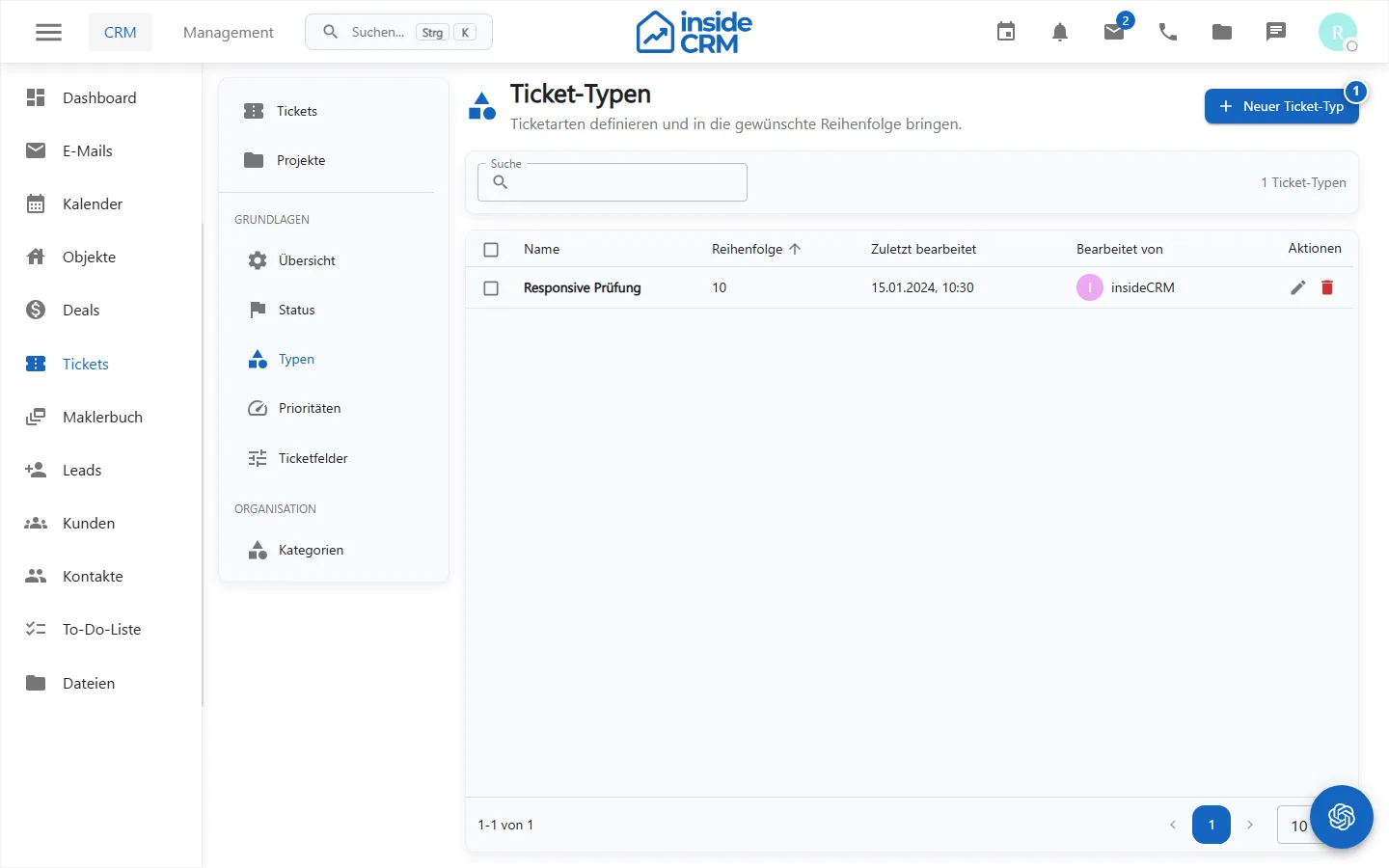Open the chat message icon in header
This screenshot has width=1389, height=868.
tap(1276, 32)
